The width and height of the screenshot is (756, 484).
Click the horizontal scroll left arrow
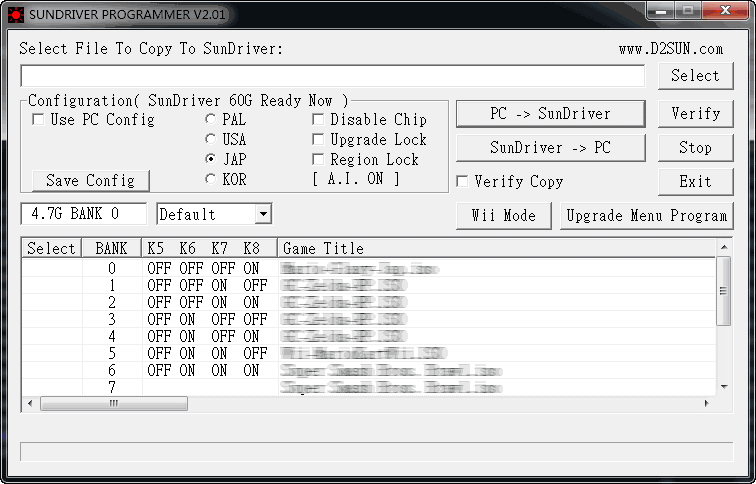point(30,403)
